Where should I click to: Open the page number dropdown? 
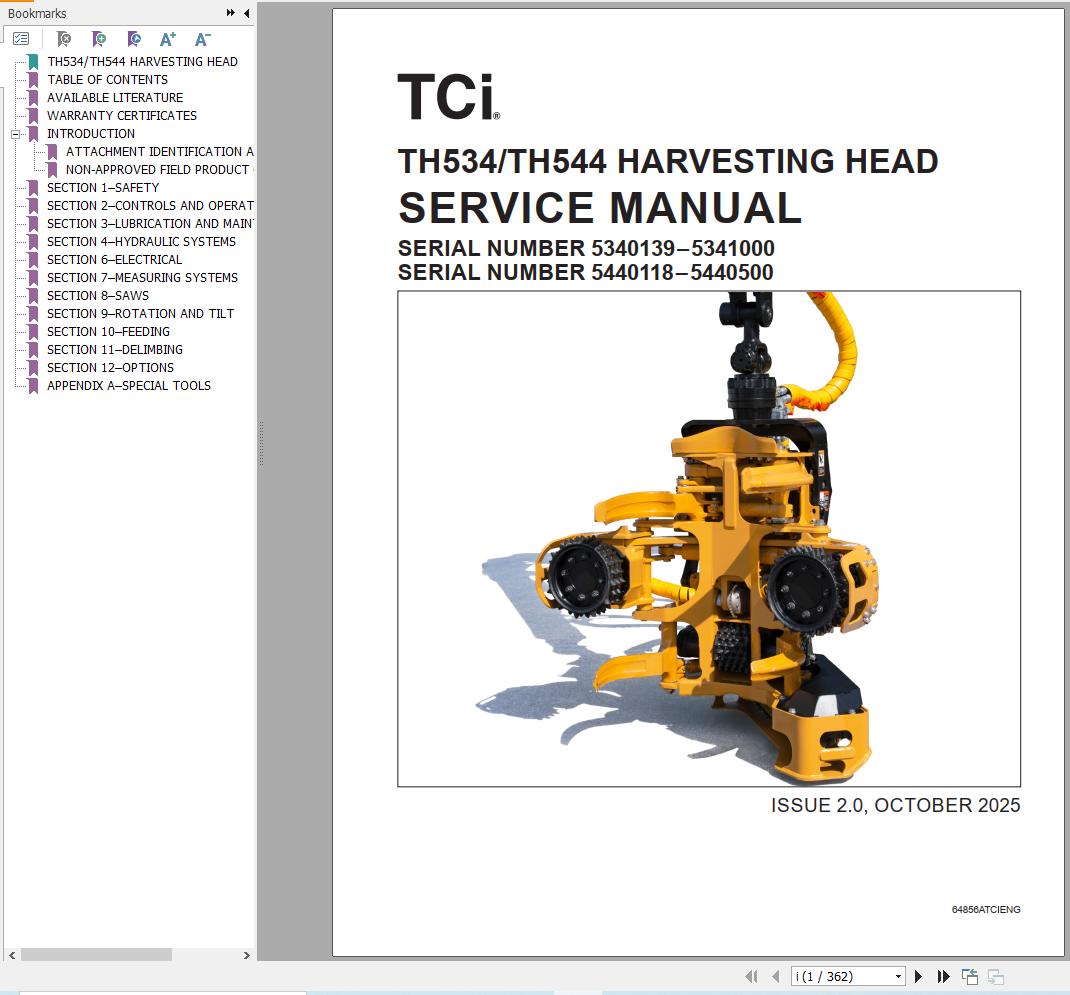coord(898,975)
